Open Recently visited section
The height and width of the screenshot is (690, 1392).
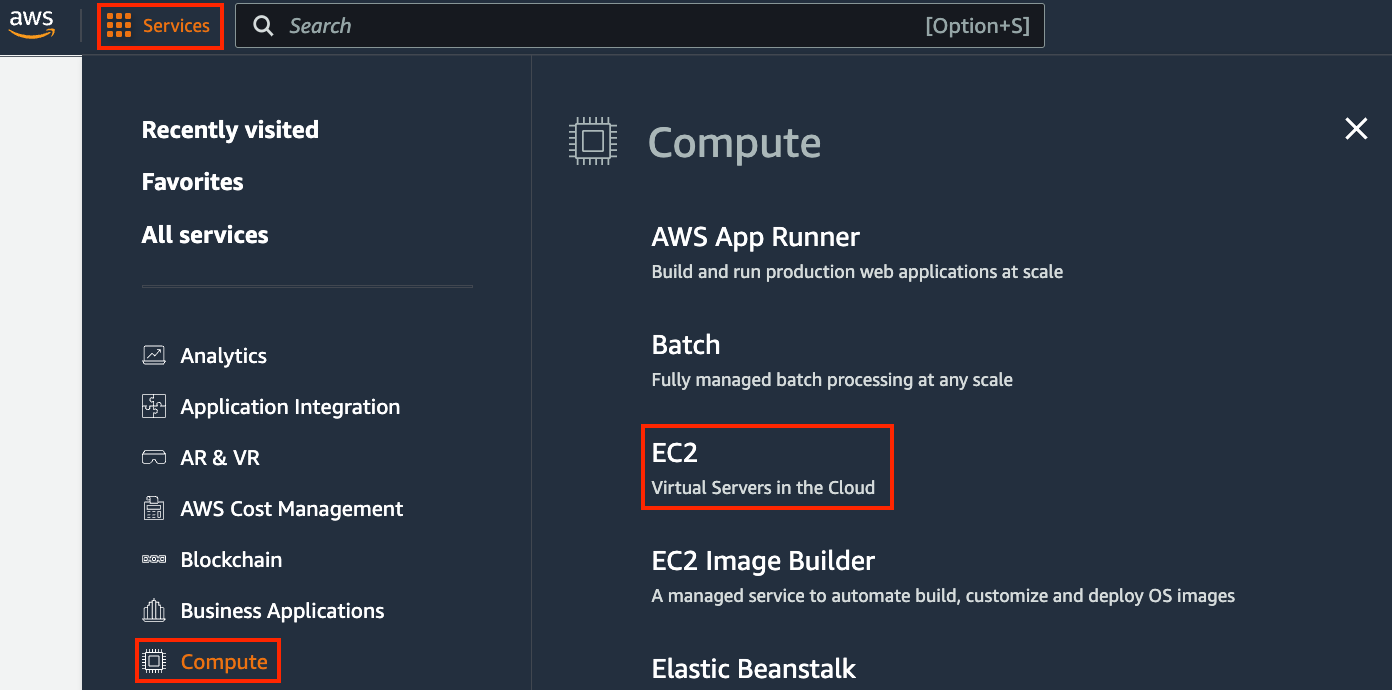pyautogui.click(x=230, y=130)
